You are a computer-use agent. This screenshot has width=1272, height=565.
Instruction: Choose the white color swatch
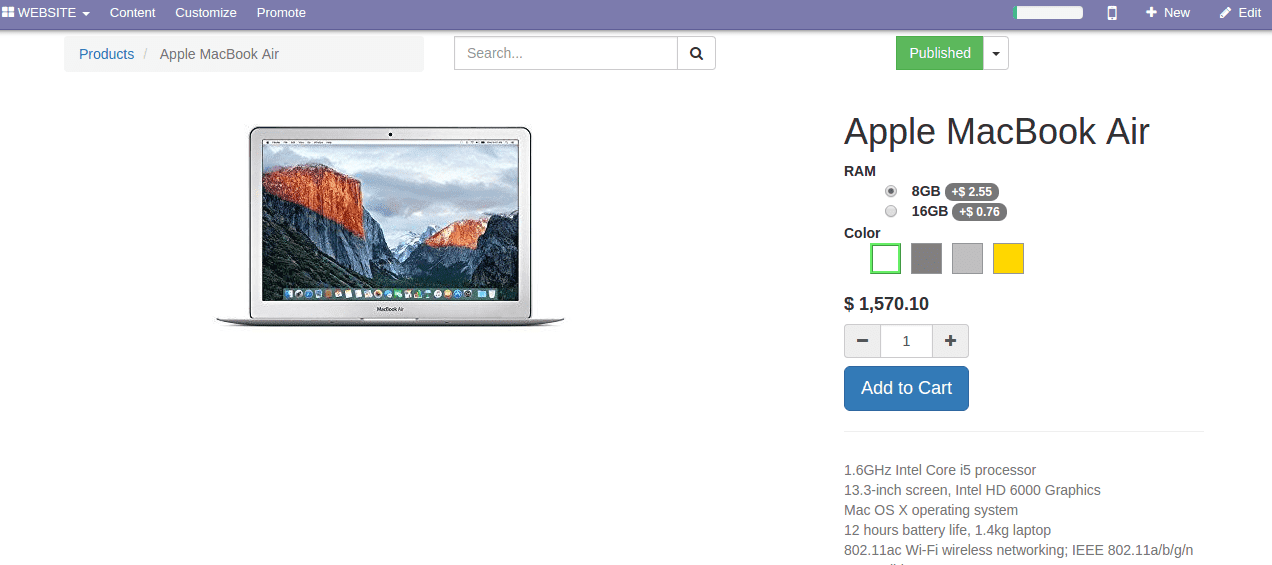coord(886,258)
